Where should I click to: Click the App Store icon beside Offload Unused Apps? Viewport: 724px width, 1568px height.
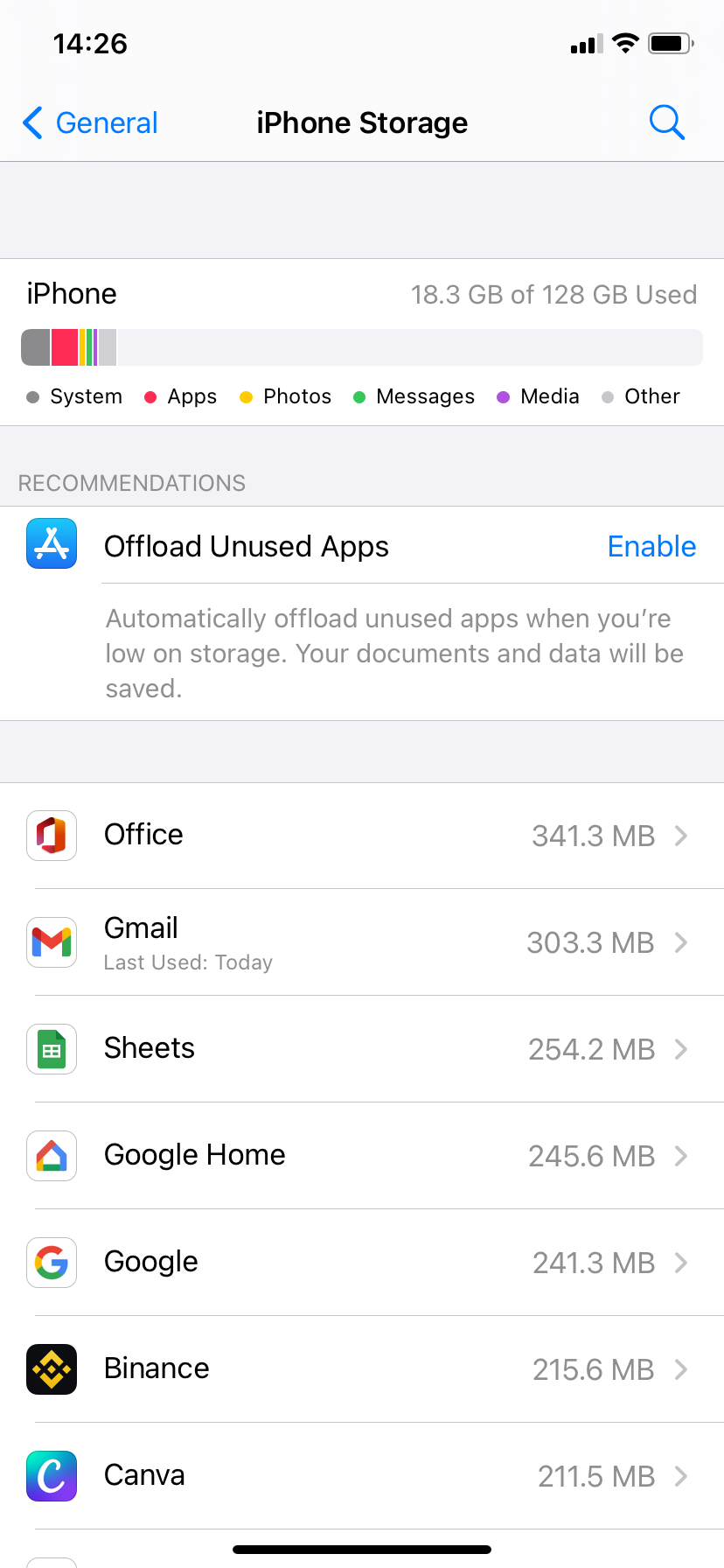[x=51, y=544]
